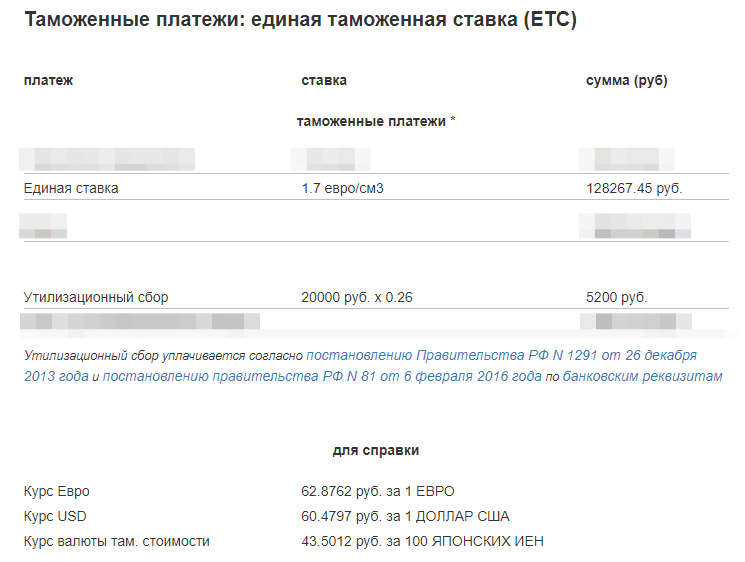Click the 20000 руб. x 0.26 rate
The image size is (745, 562).
[357, 297]
